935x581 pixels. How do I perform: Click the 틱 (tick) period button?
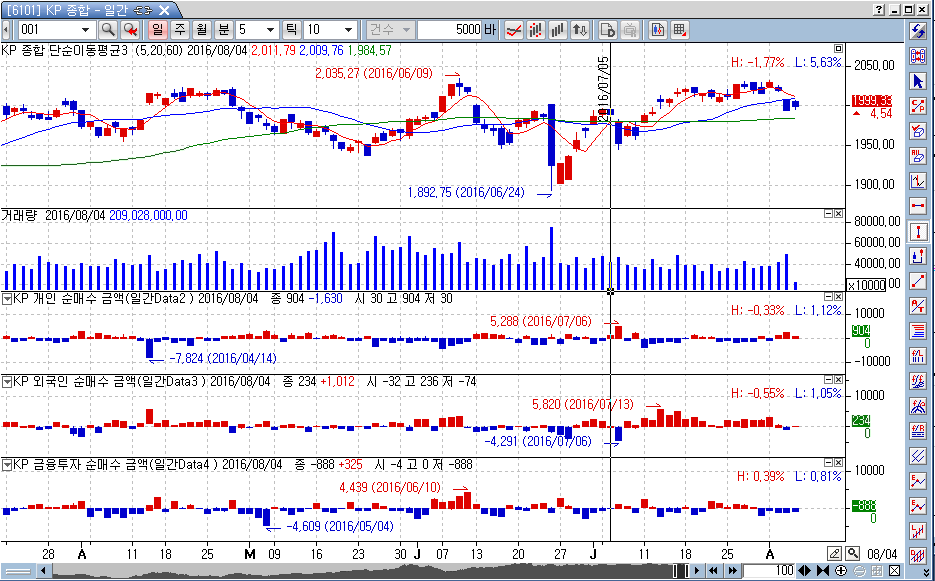(x=291, y=30)
